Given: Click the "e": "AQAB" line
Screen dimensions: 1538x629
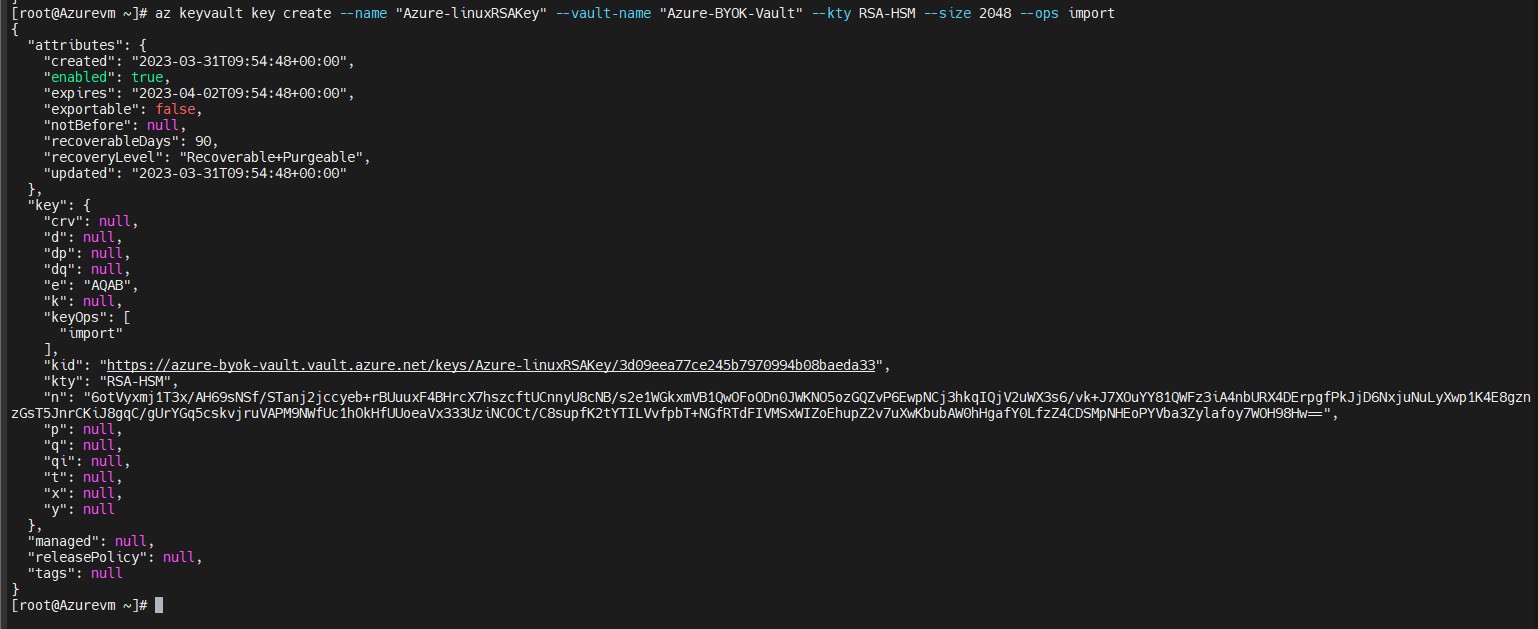Looking at the screenshot, I should [91, 285].
